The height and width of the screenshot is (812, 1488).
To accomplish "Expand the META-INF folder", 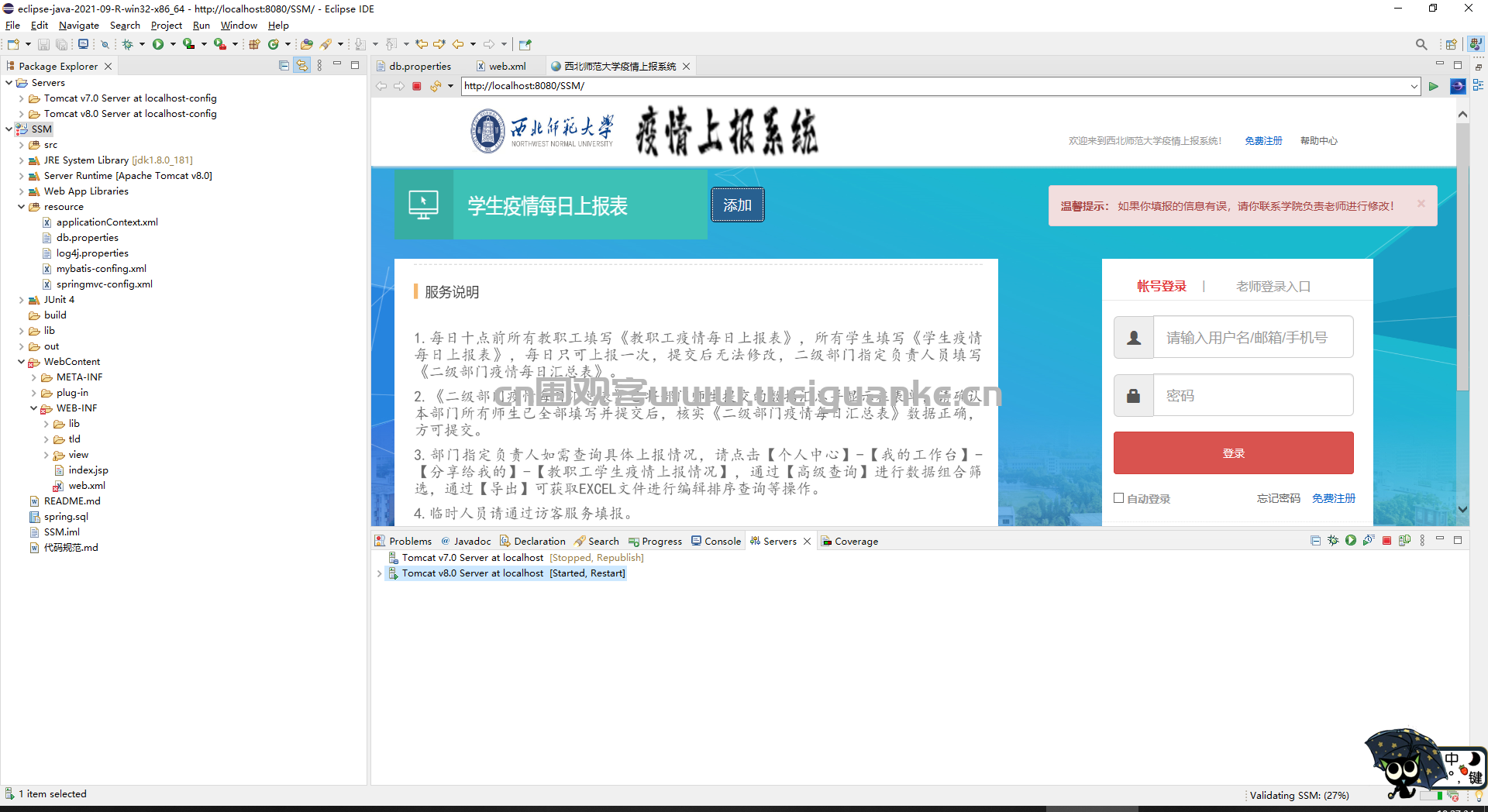I will coord(33,377).
